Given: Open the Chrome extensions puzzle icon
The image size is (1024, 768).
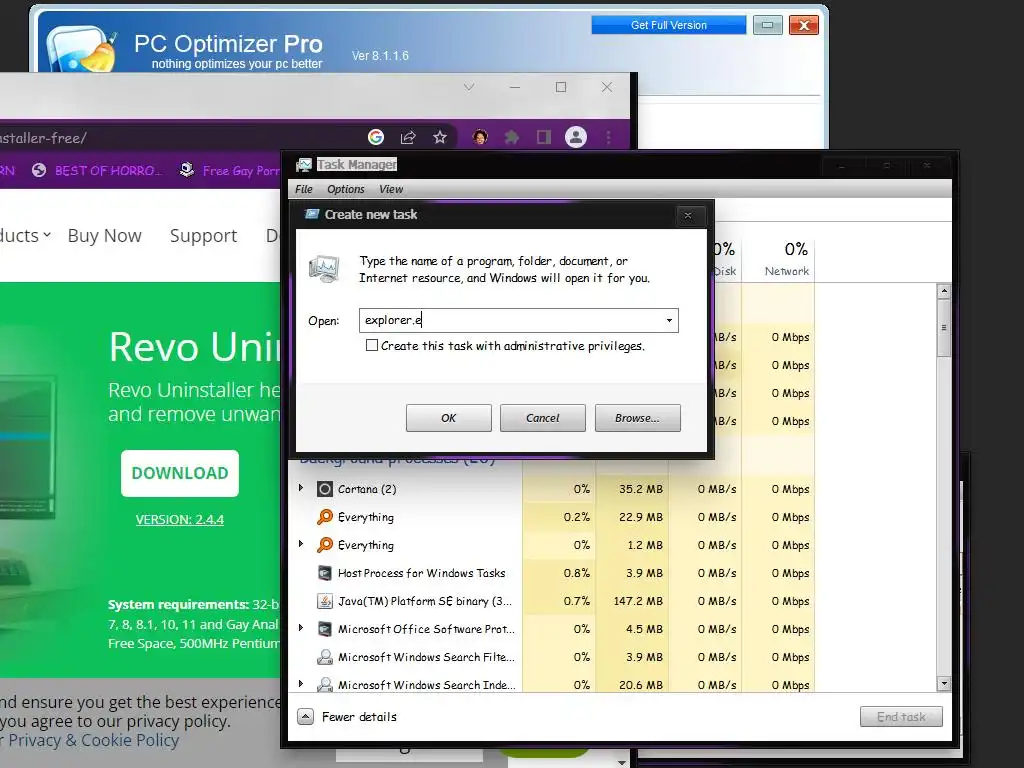Looking at the screenshot, I should 512,137.
